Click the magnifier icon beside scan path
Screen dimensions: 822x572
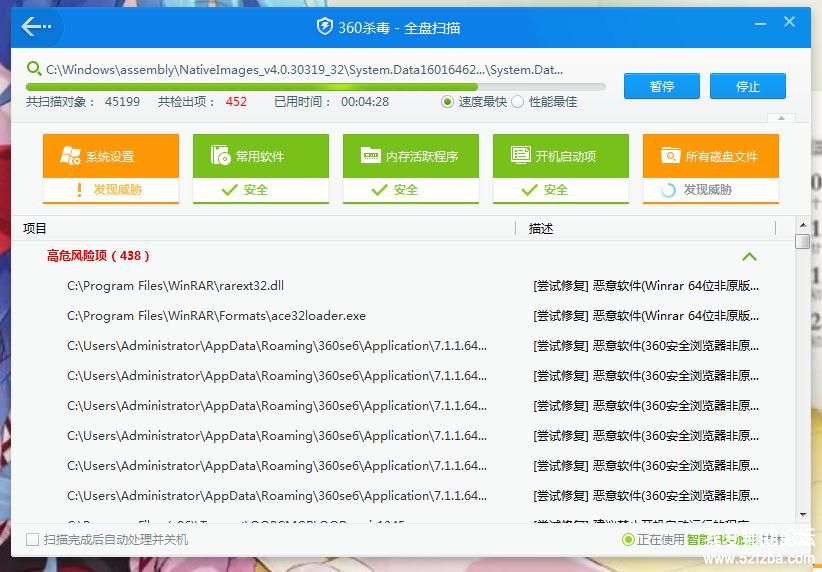point(34,70)
